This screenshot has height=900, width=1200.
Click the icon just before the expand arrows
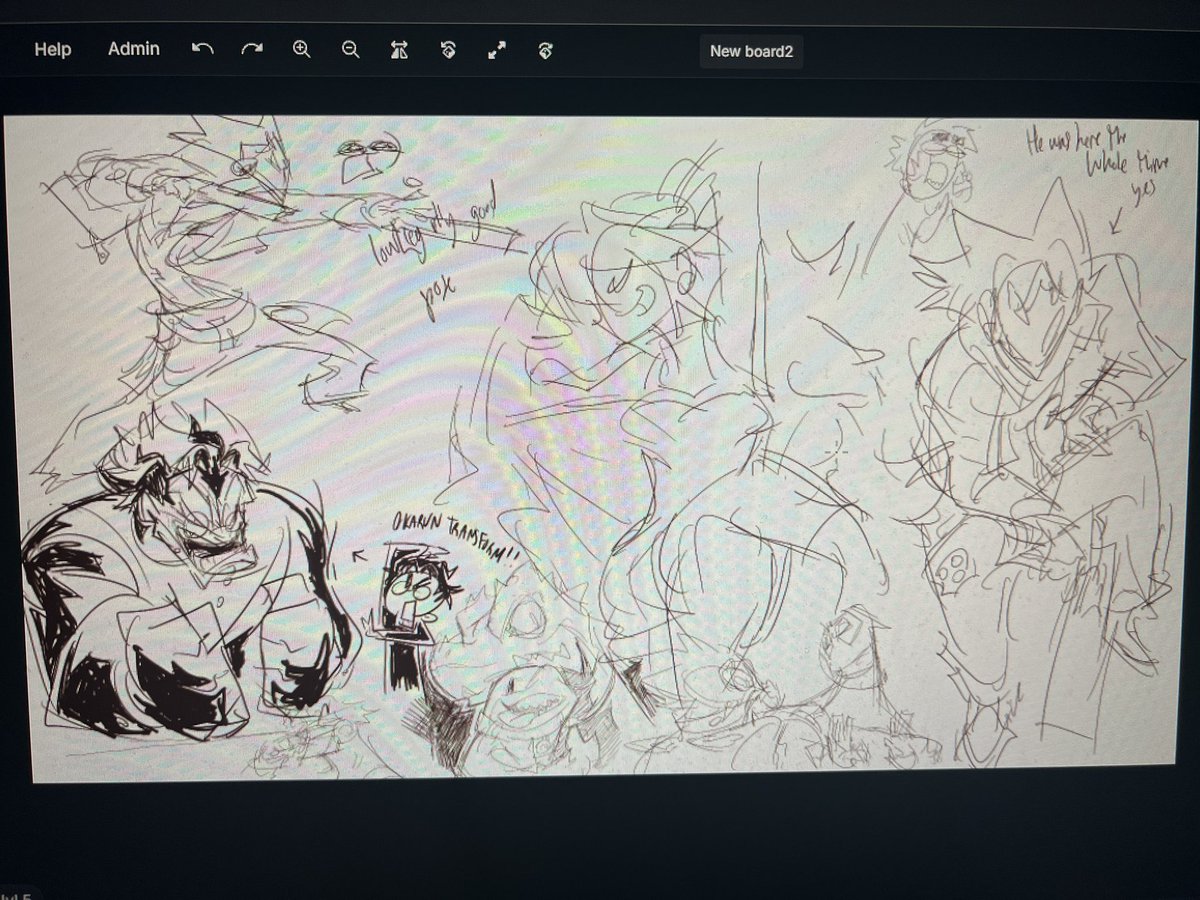tap(448, 51)
